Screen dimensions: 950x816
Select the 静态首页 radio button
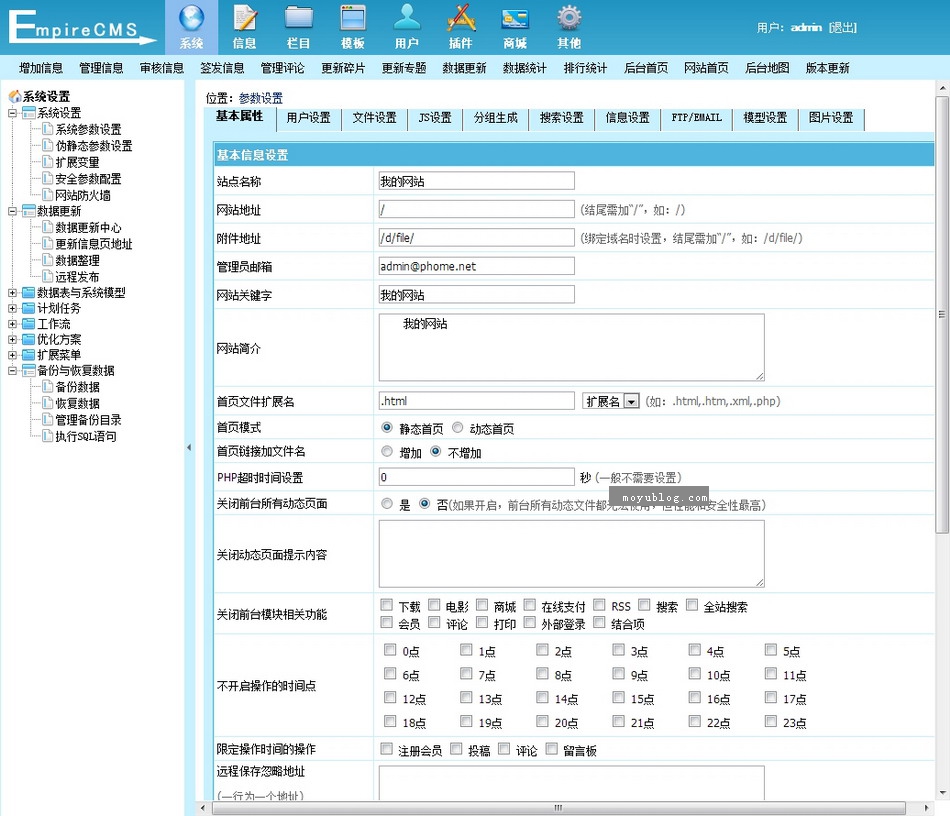click(387, 428)
